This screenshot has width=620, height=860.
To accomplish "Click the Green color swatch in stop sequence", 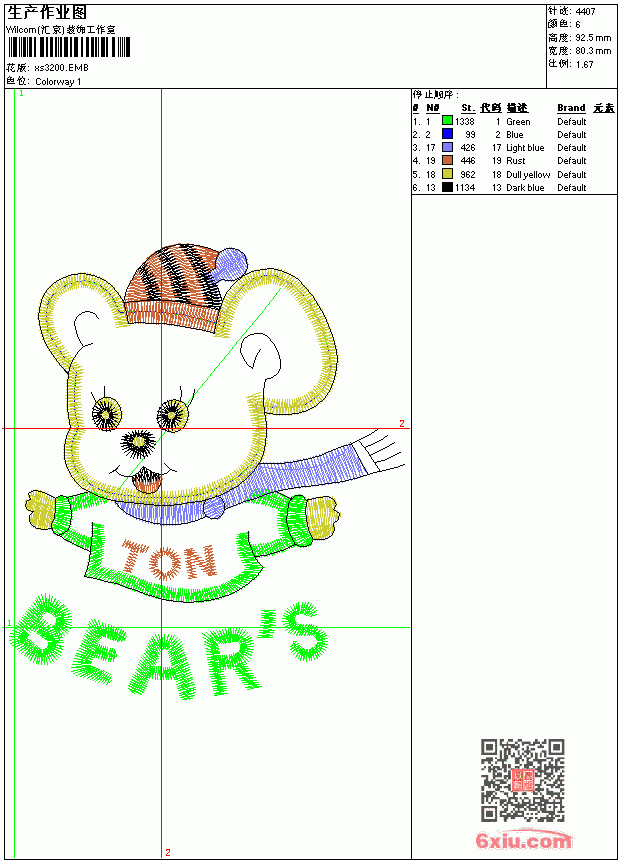I will pyautogui.click(x=447, y=121).
